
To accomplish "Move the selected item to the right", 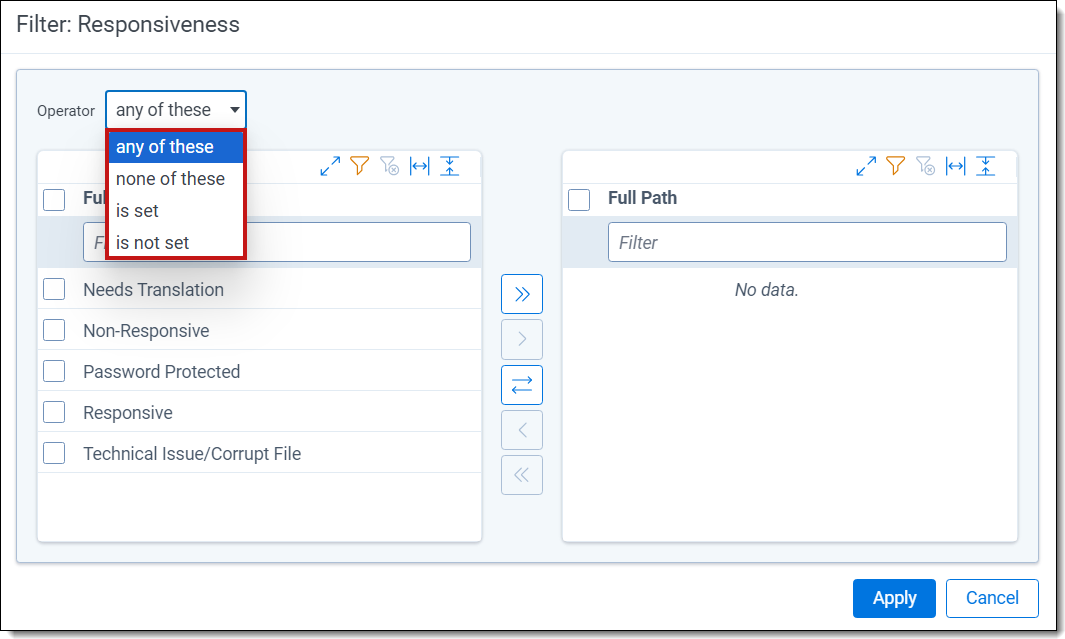I will click(x=522, y=339).
